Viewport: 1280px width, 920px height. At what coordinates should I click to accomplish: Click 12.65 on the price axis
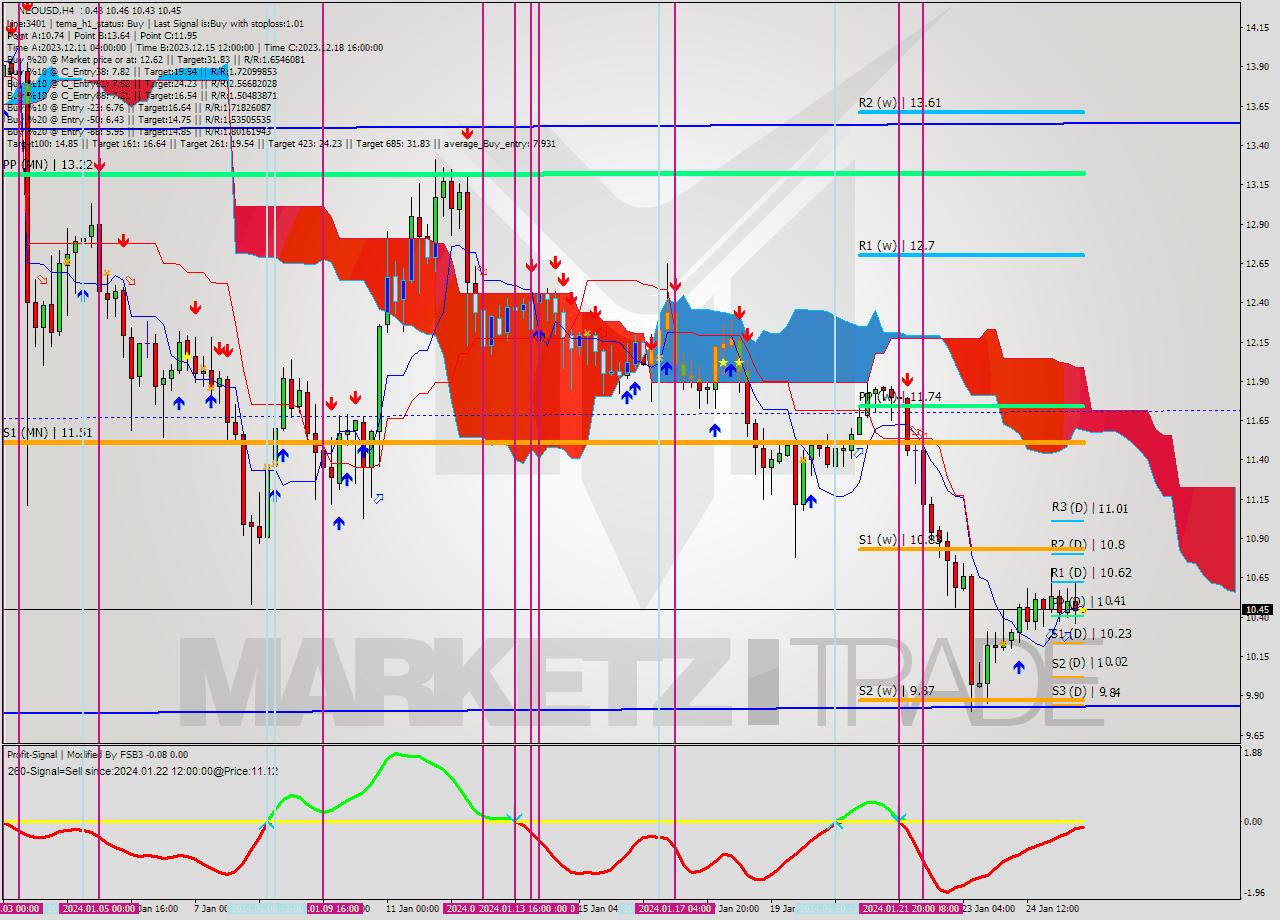pyautogui.click(x=1257, y=263)
